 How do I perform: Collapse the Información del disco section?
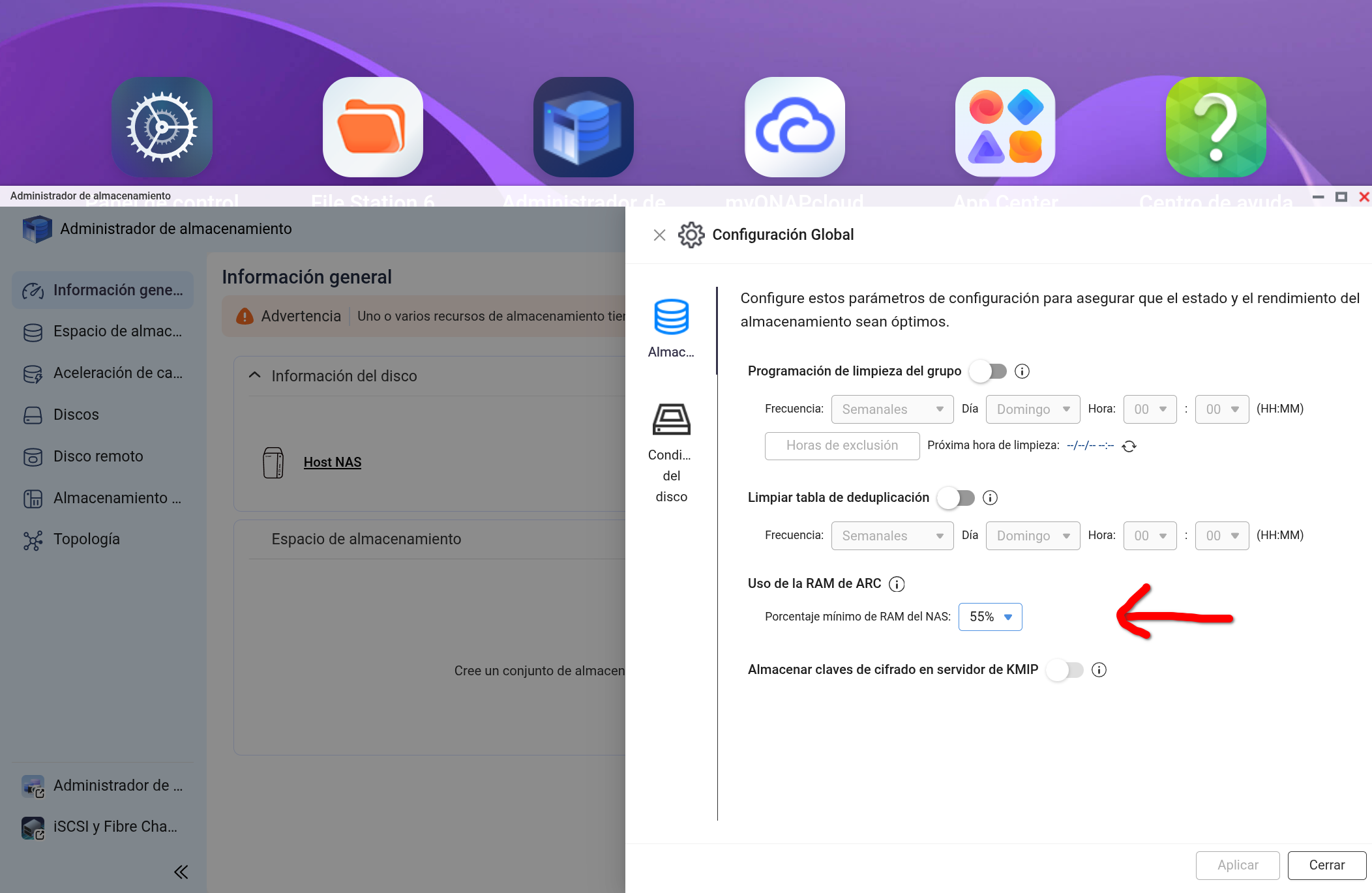click(x=255, y=375)
